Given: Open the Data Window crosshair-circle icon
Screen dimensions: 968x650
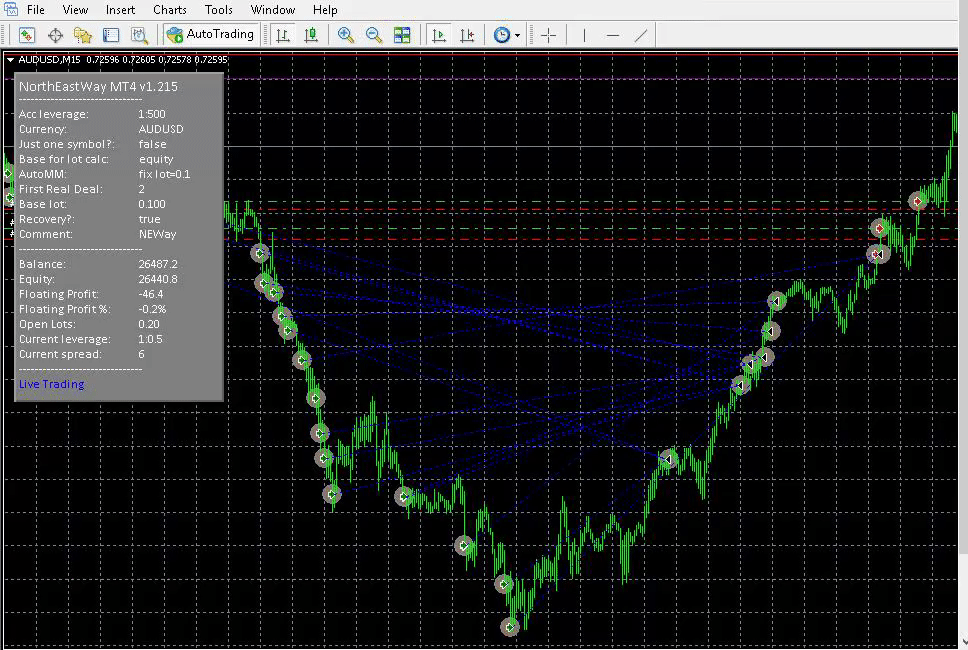Looking at the screenshot, I should click(56, 35).
